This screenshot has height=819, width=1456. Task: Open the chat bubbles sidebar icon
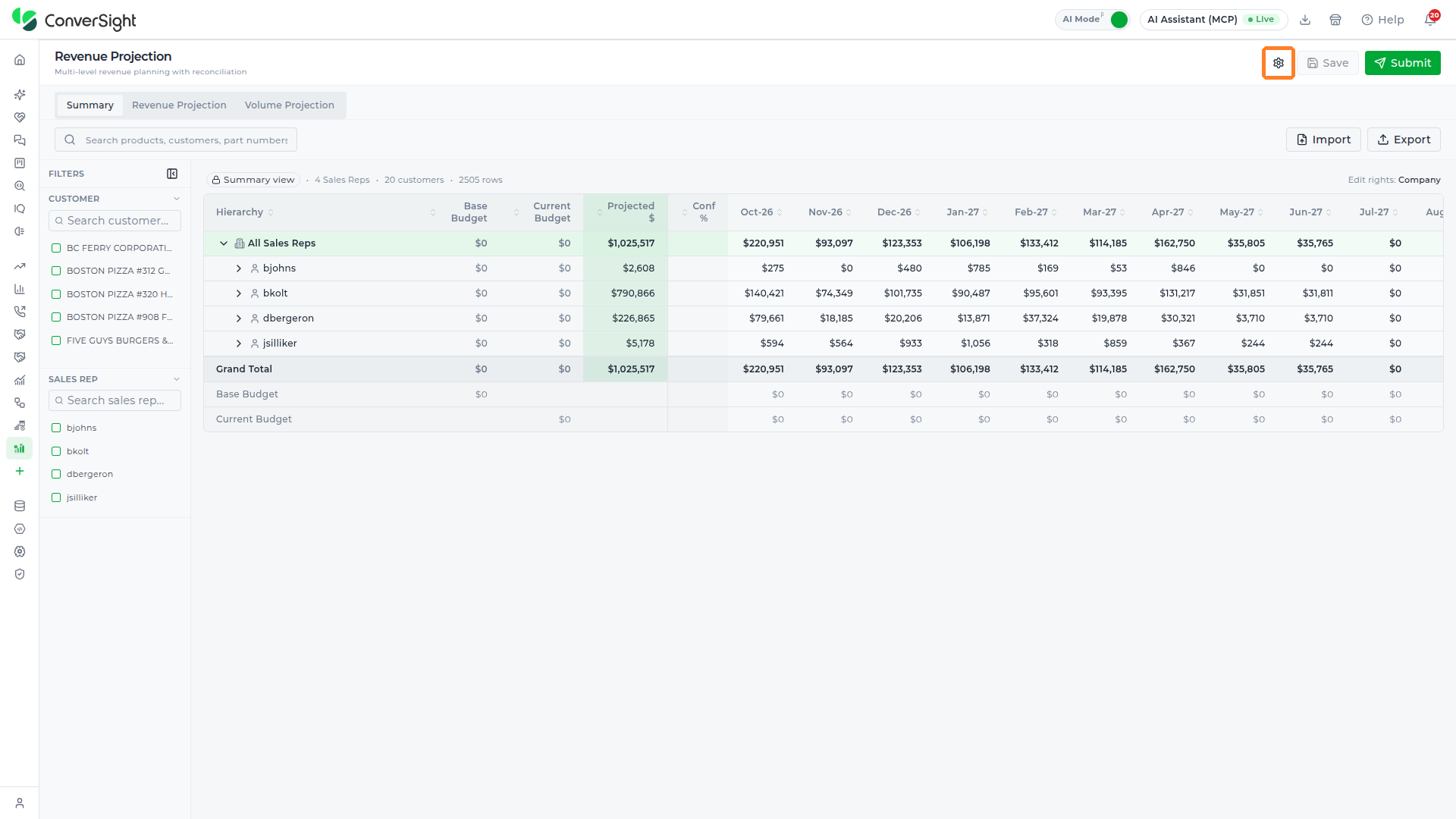pyautogui.click(x=20, y=140)
